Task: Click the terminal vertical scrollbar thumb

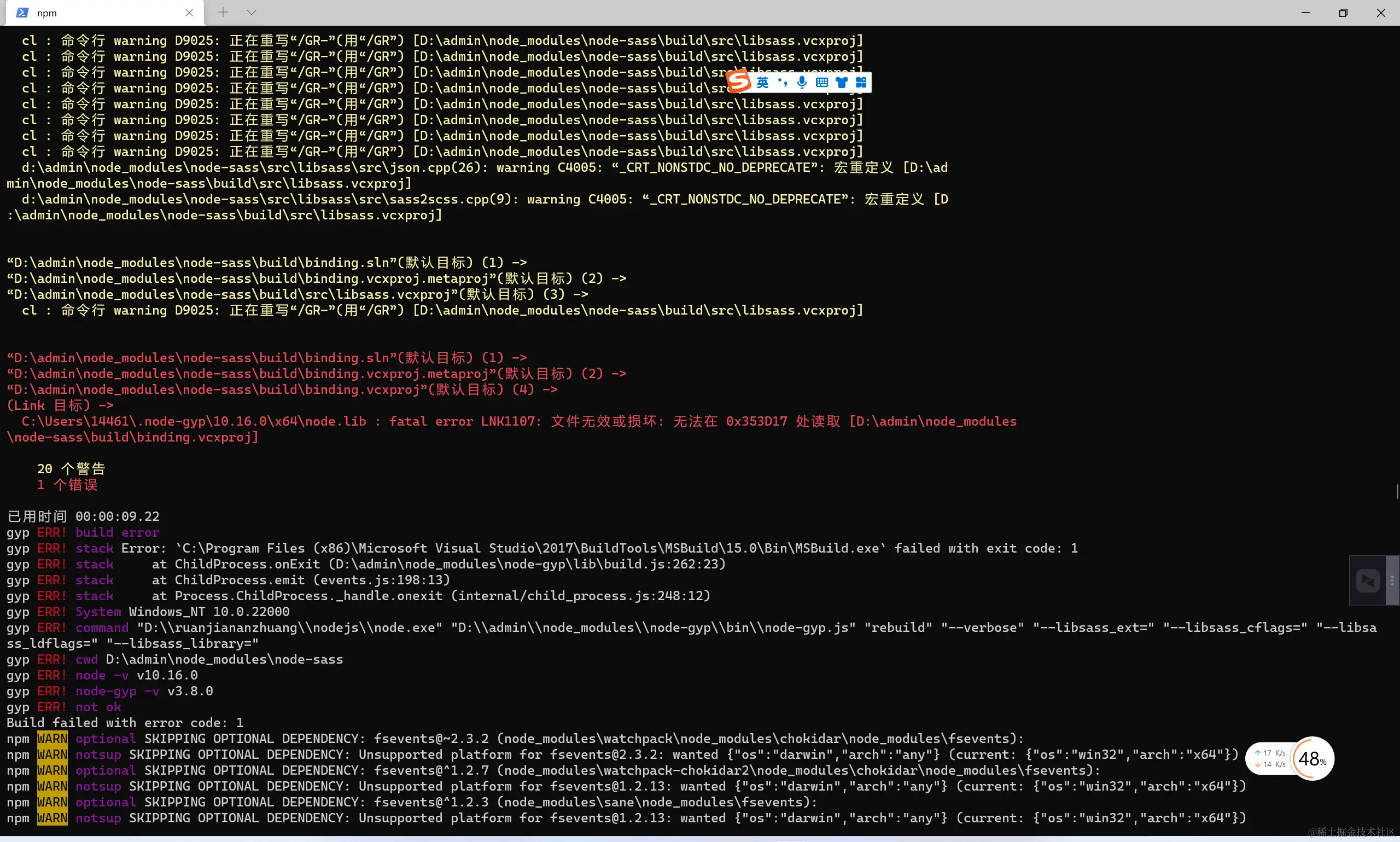Action: click(x=1397, y=491)
